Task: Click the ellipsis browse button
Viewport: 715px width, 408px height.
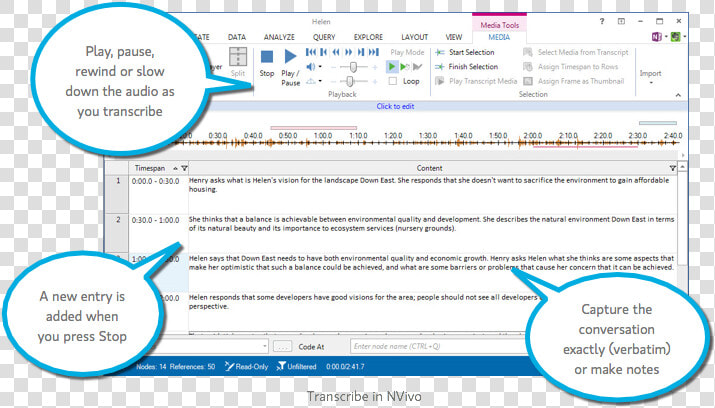Action: pyautogui.click(x=282, y=346)
